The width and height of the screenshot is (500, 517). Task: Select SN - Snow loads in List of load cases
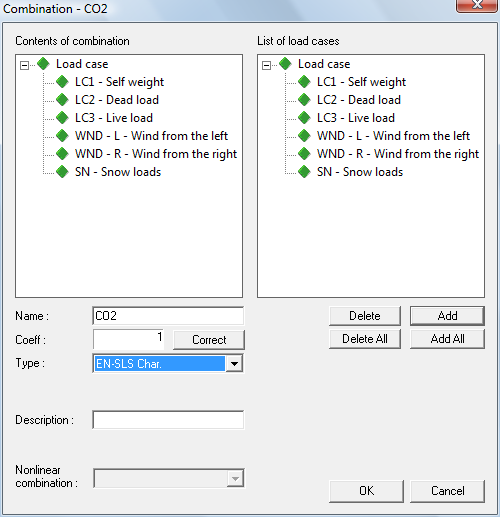[360, 172]
